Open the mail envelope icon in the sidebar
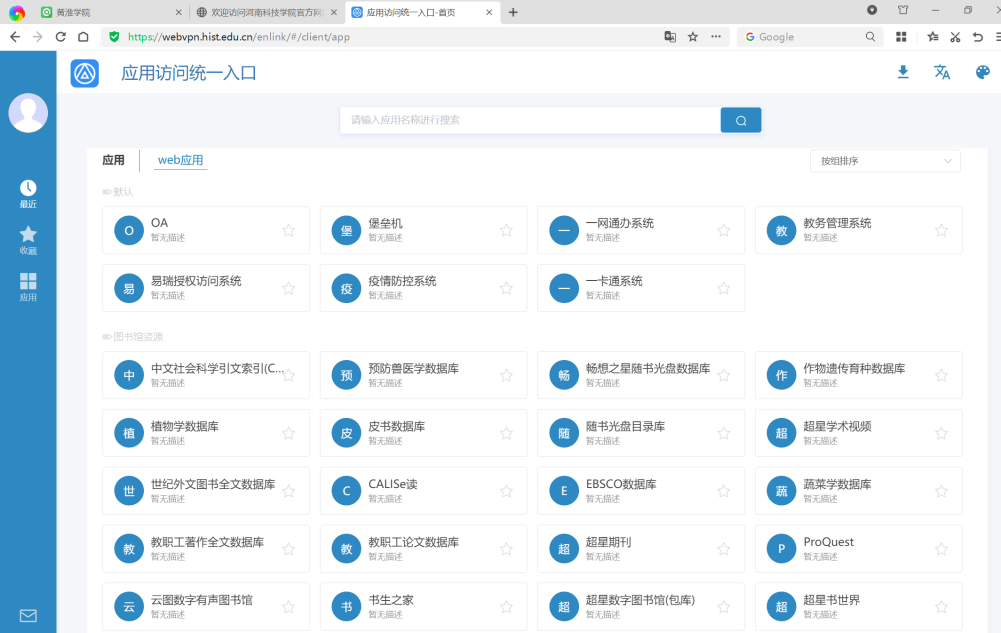The width and height of the screenshot is (1001, 633). click(28, 616)
